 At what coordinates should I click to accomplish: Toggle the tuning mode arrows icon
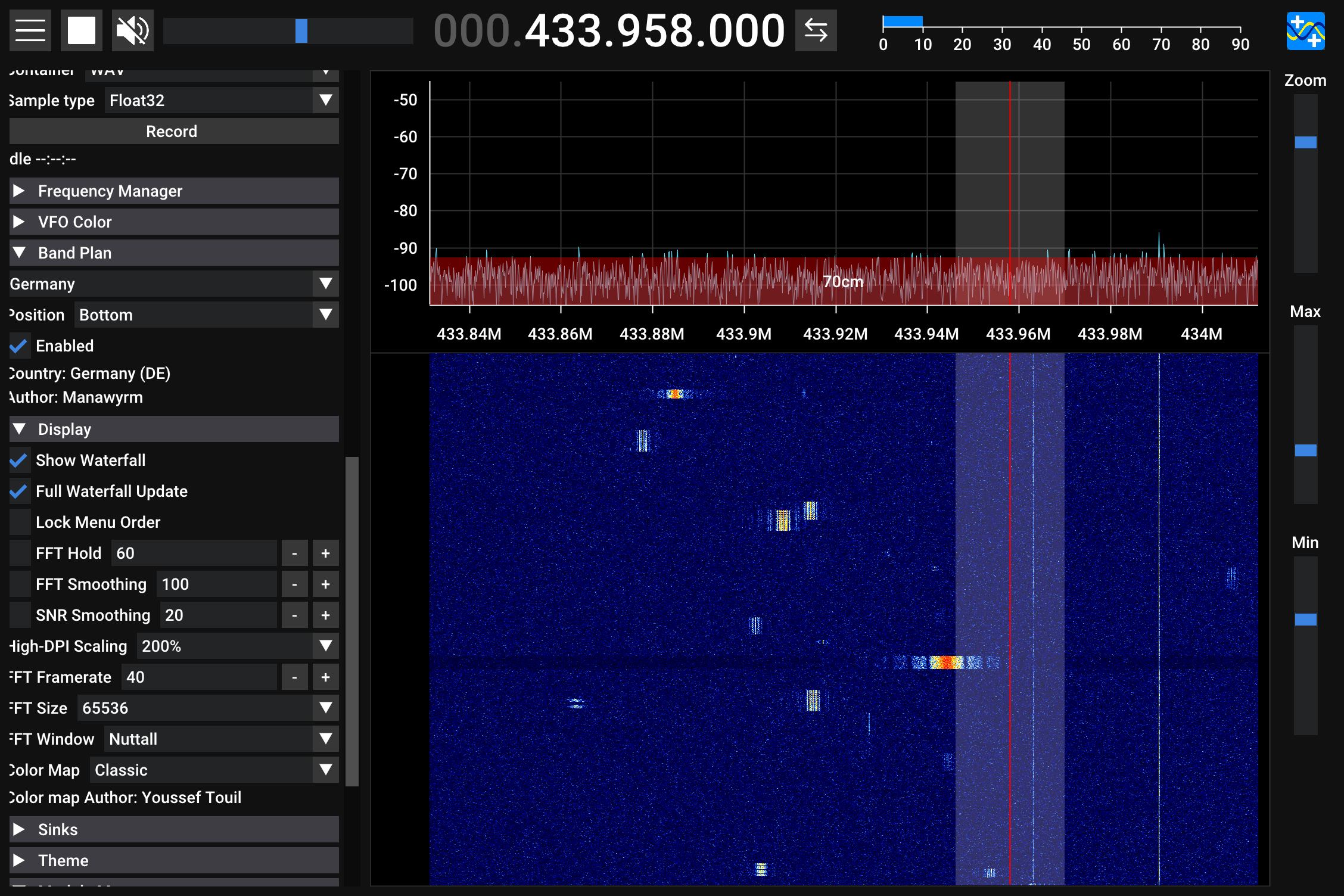[x=816, y=30]
